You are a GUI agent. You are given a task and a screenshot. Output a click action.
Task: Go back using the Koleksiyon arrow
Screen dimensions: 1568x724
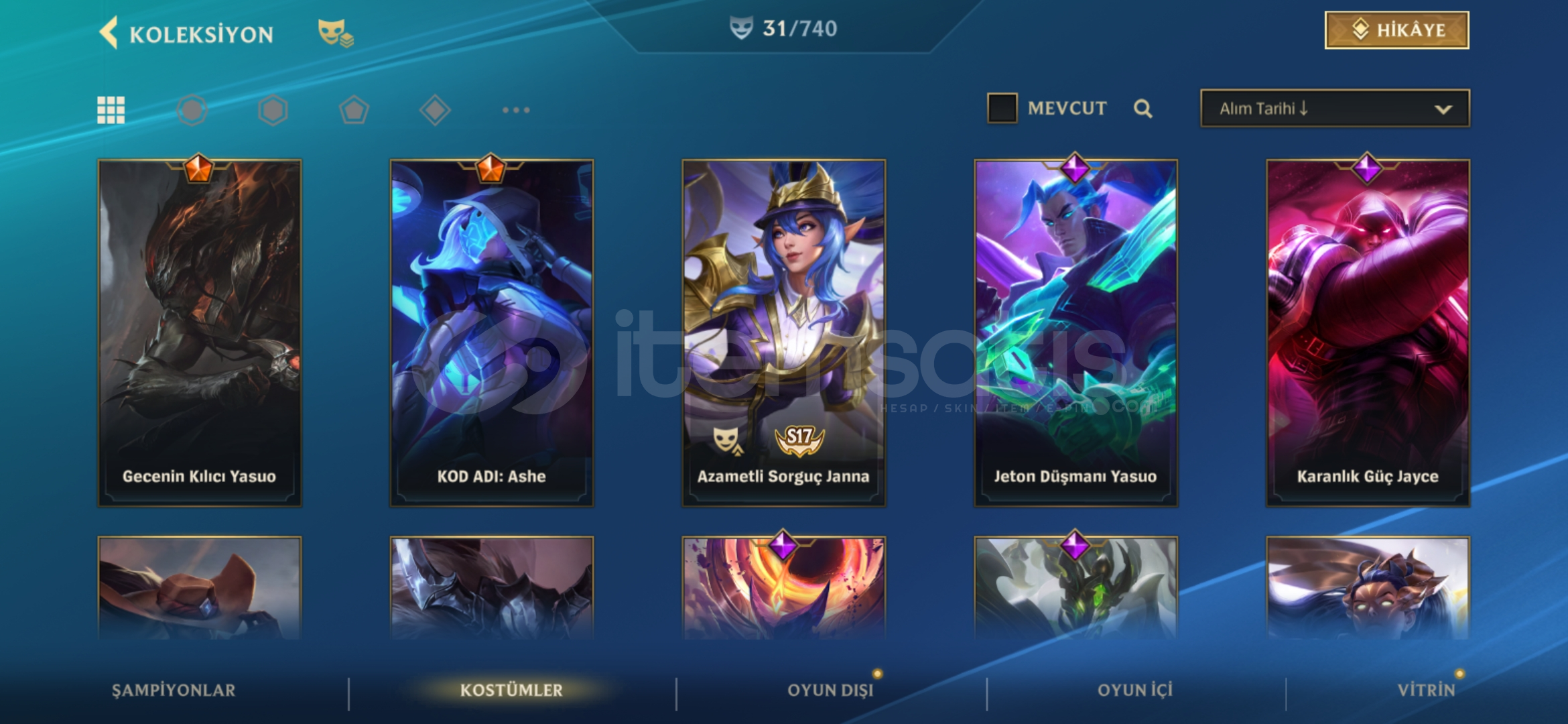[109, 33]
